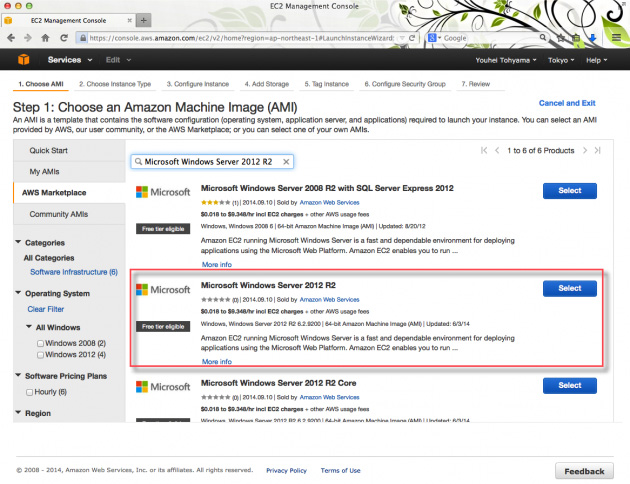Collapse the Operating System section

pyautogui.click(x=18, y=292)
